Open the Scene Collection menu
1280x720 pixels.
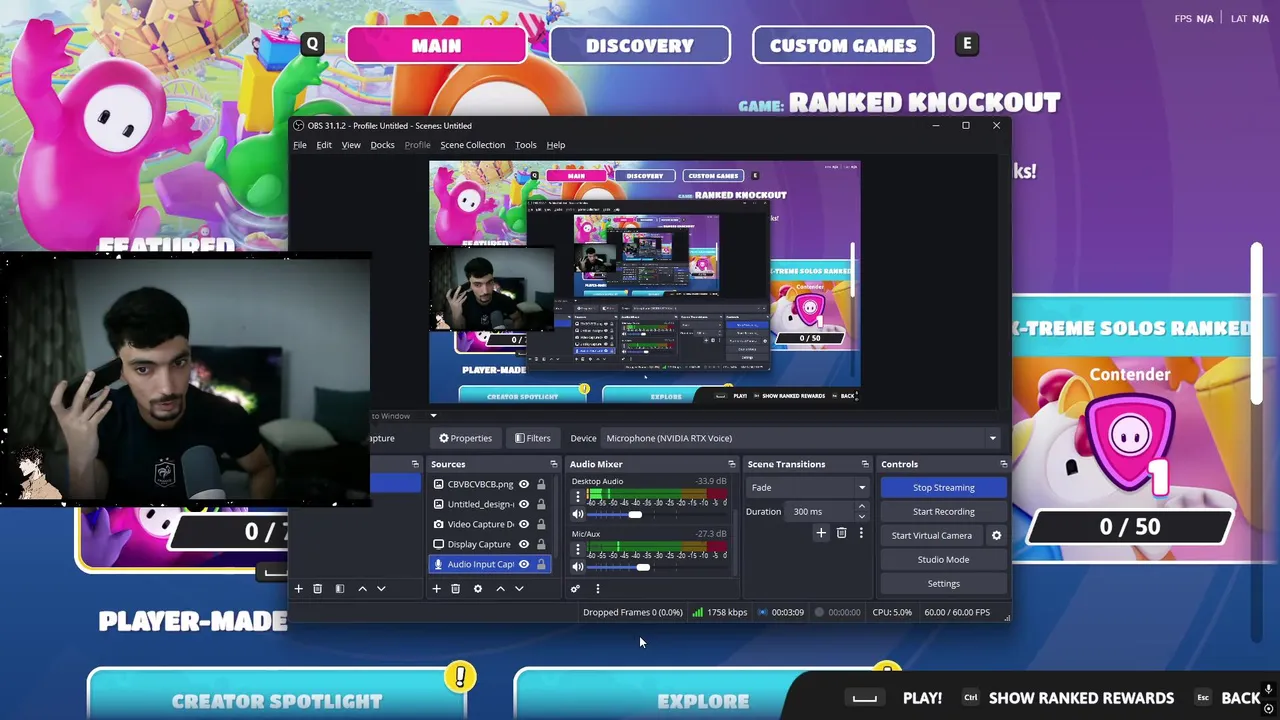(472, 145)
